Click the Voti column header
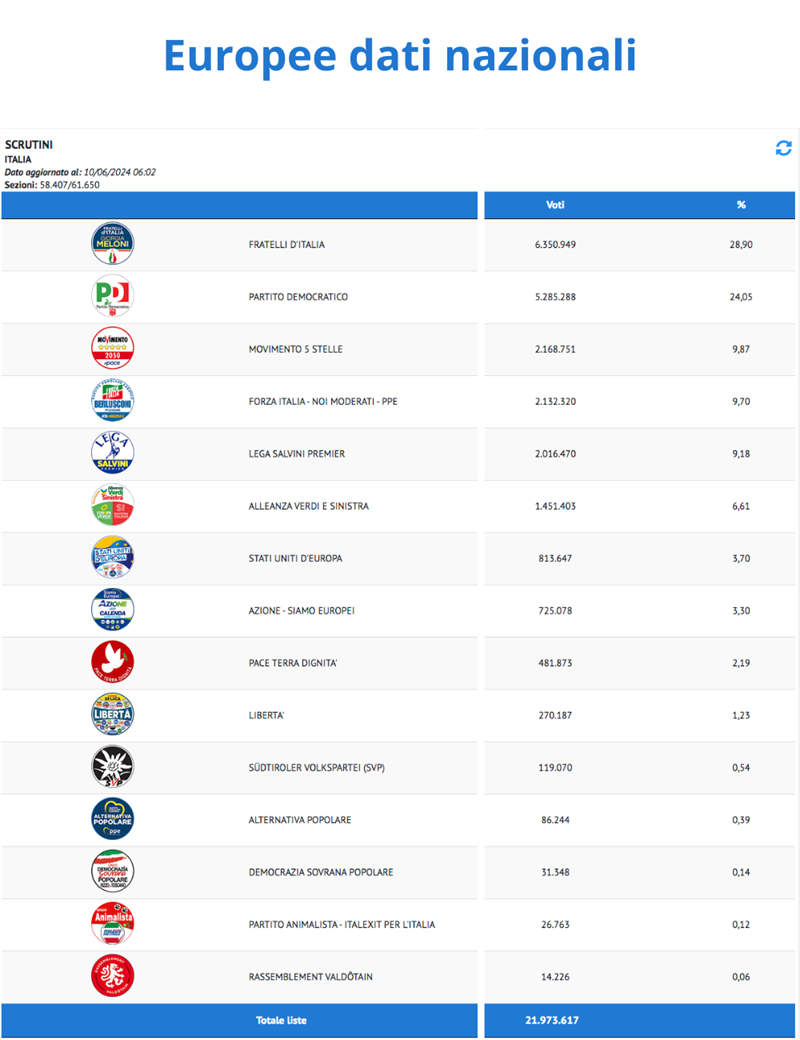This screenshot has width=800, height=1040. (x=555, y=205)
